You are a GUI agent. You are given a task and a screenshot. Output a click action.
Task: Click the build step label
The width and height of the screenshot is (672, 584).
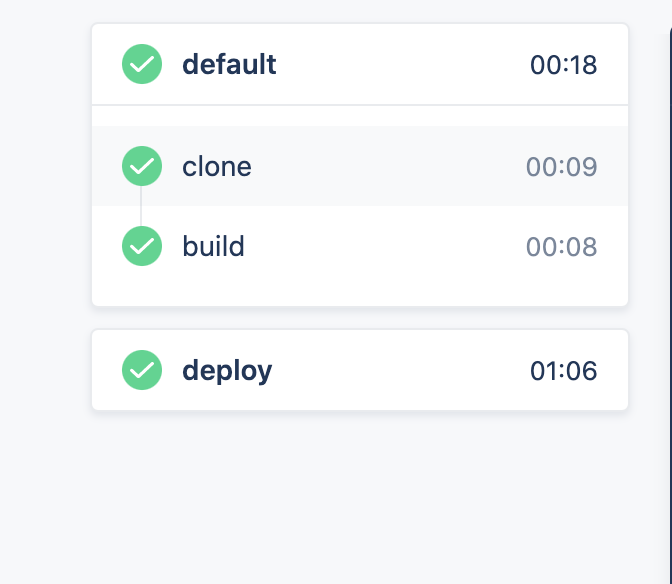point(213,246)
